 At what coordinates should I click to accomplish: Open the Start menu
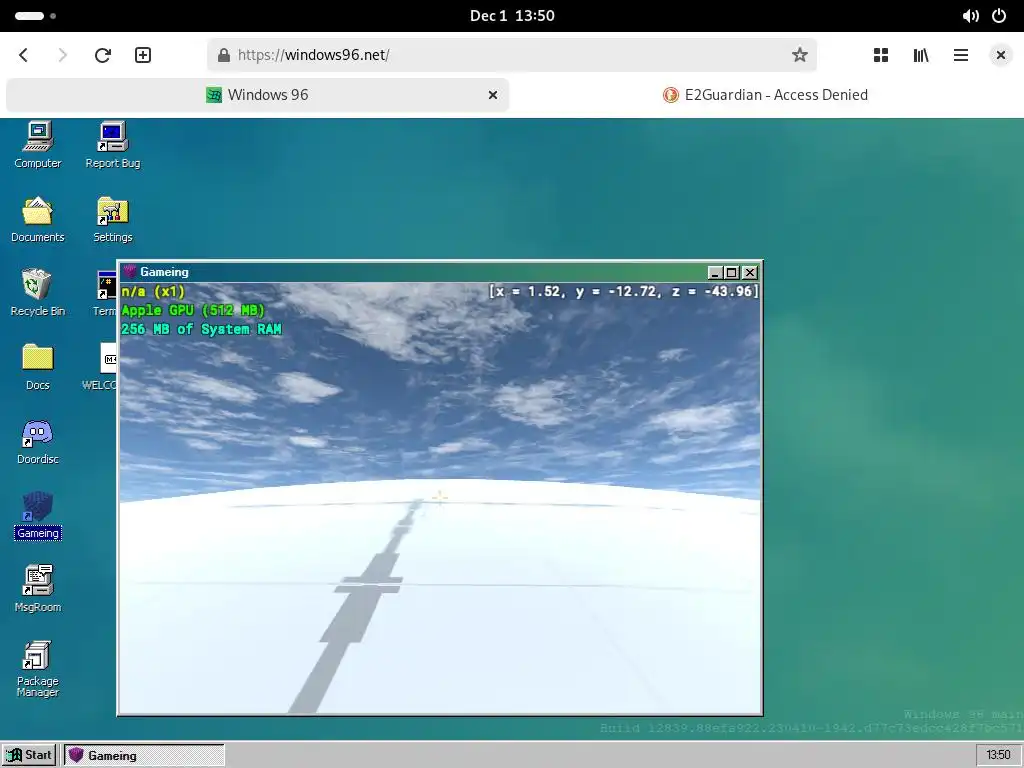click(29, 756)
